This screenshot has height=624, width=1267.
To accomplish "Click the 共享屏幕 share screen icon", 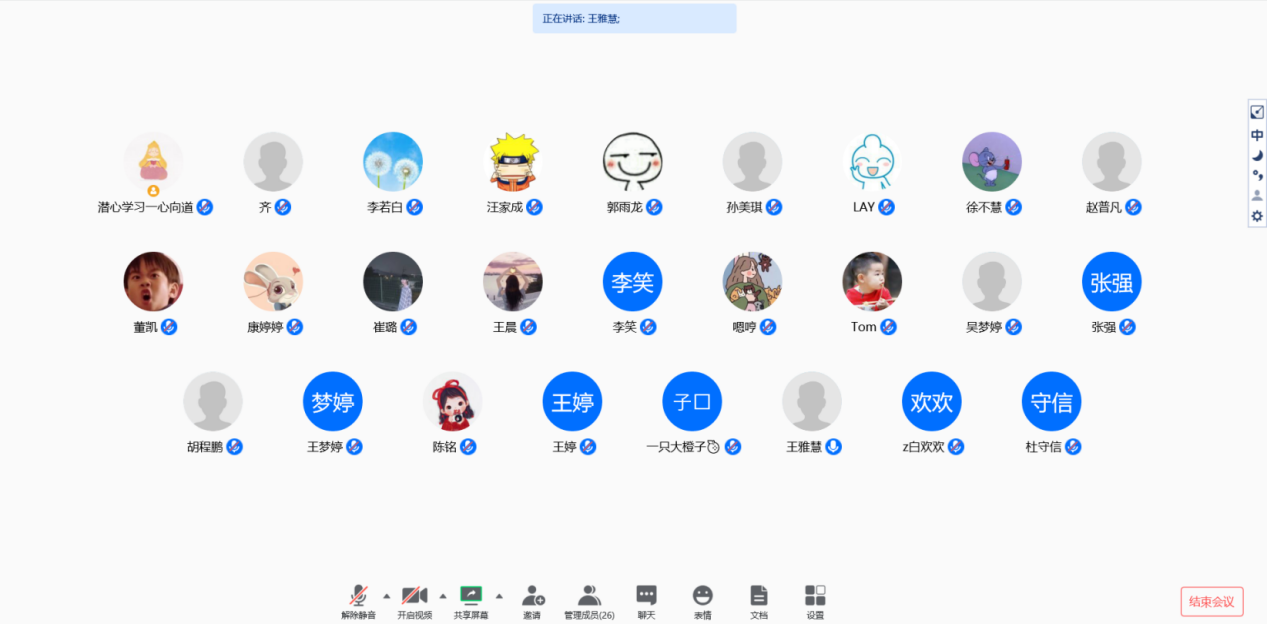I will point(471,597).
